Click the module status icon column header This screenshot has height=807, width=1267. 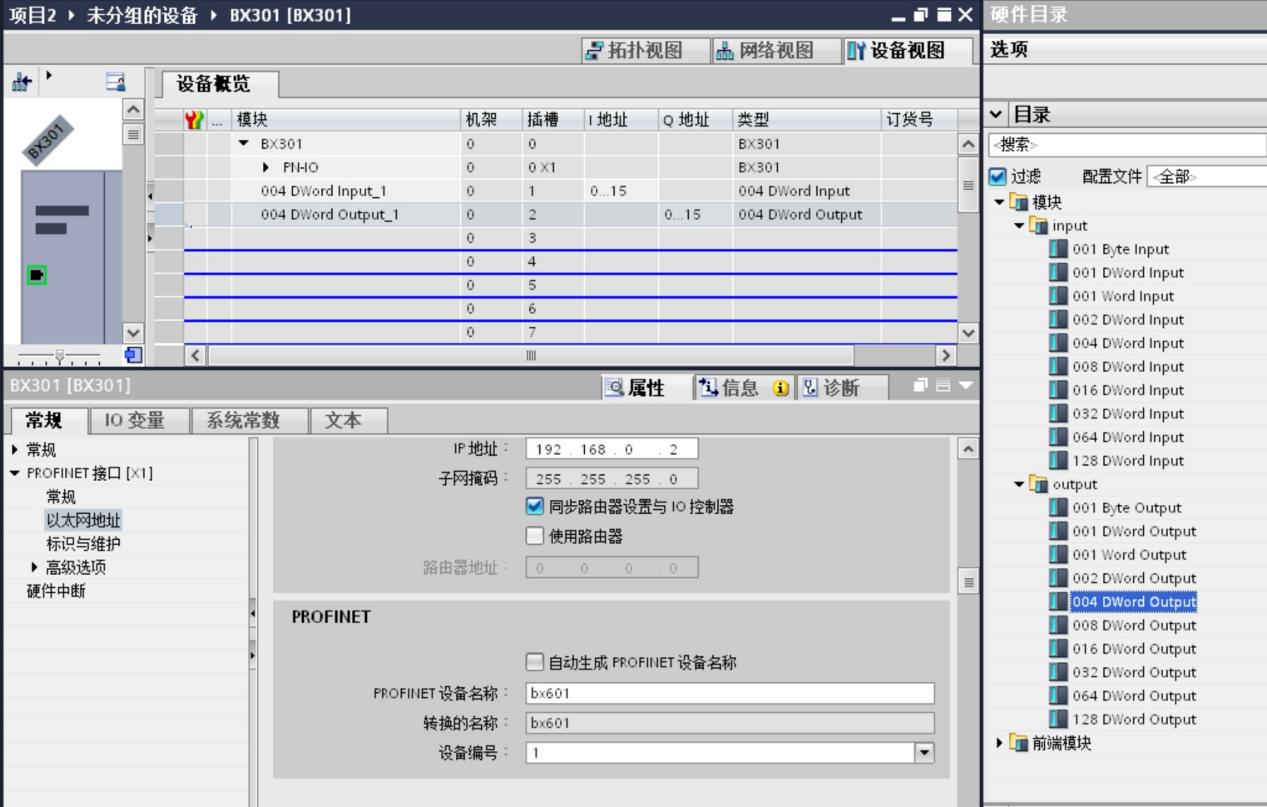click(x=195, y=120)
